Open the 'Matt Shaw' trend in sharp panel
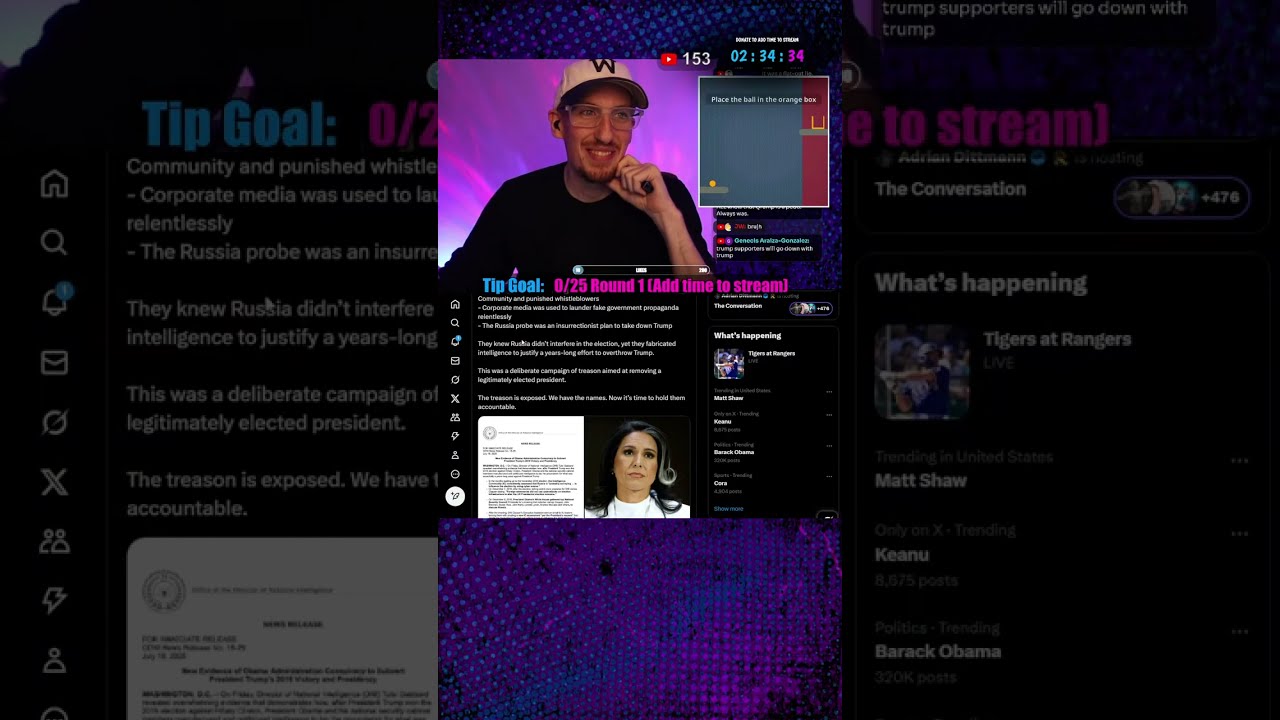 pyautogui.click(x=728, y=398)
